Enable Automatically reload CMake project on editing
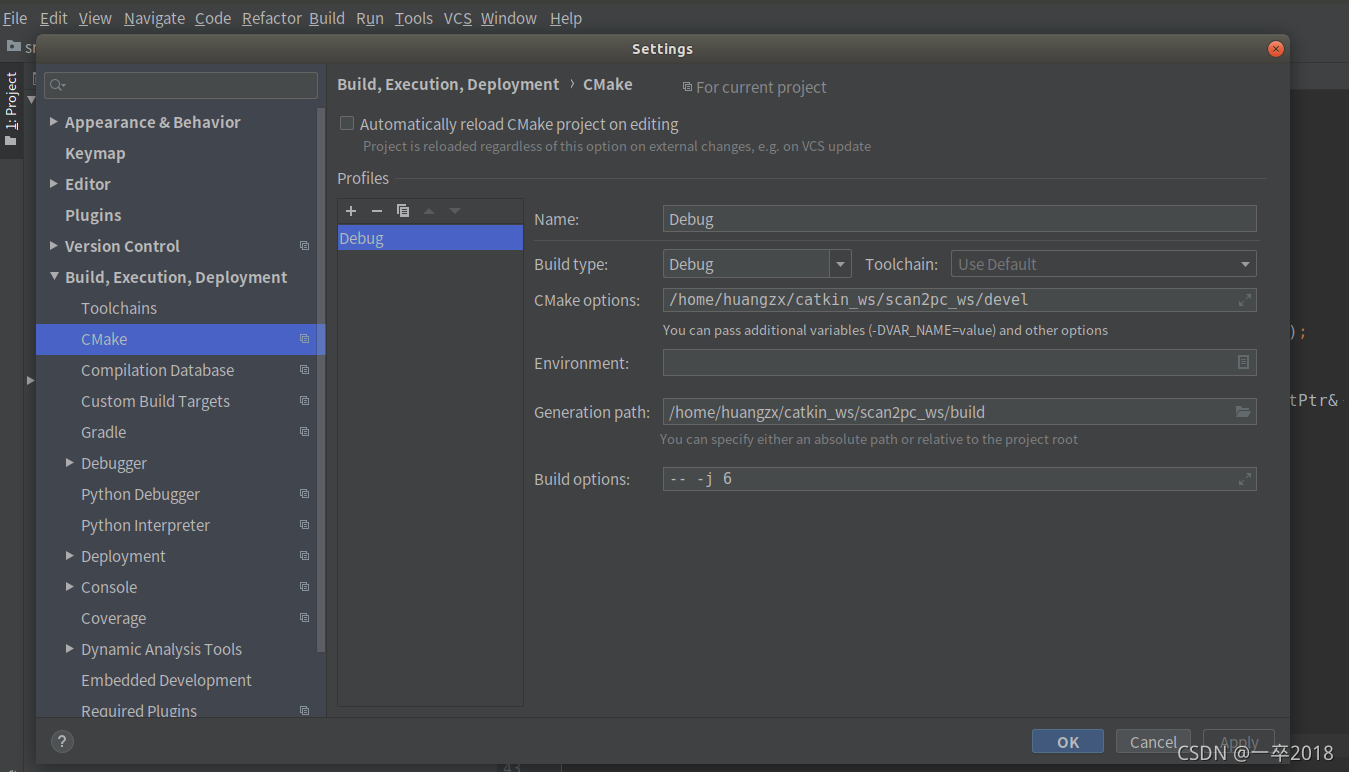The width and height of the screenshot is (1349, 772). click(x=347, y=124)
